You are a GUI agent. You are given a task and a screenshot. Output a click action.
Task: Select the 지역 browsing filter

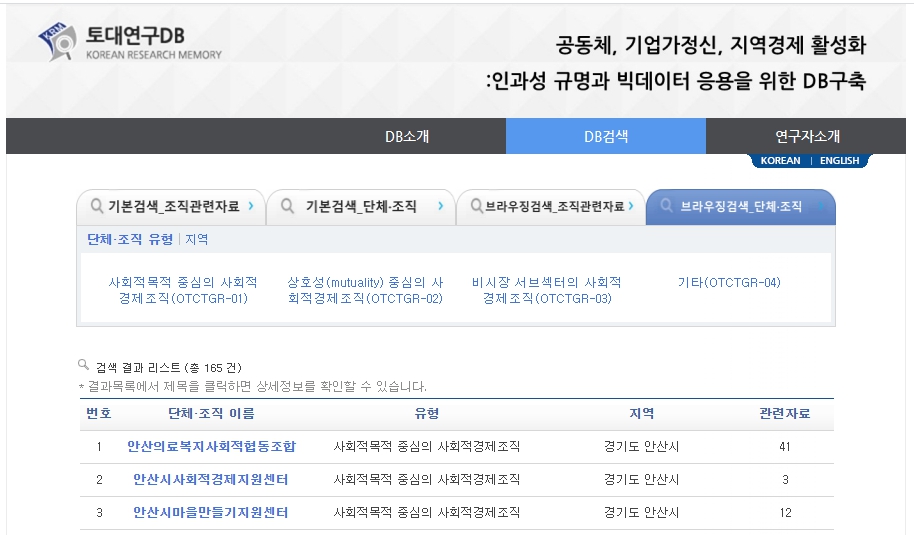(197, 239)
